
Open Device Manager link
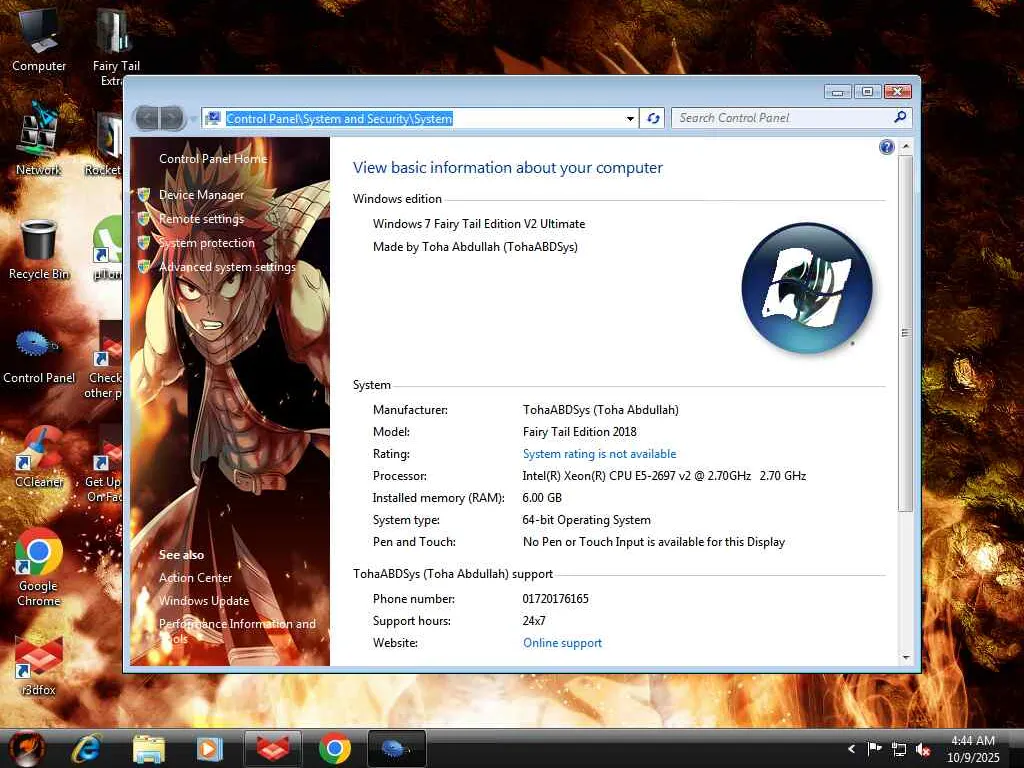[201, 195]
